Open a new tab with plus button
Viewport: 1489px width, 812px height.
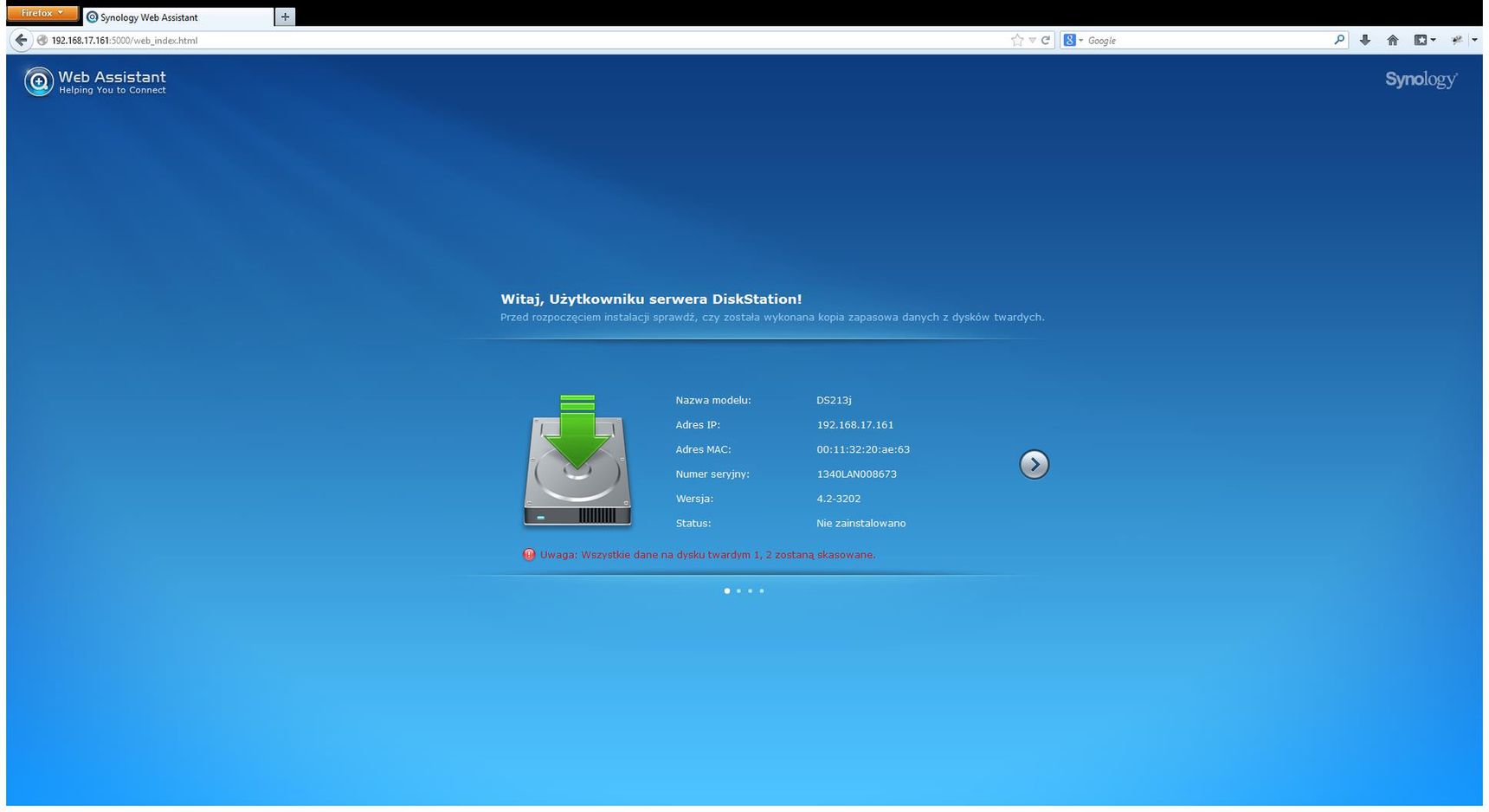(285, 16)
